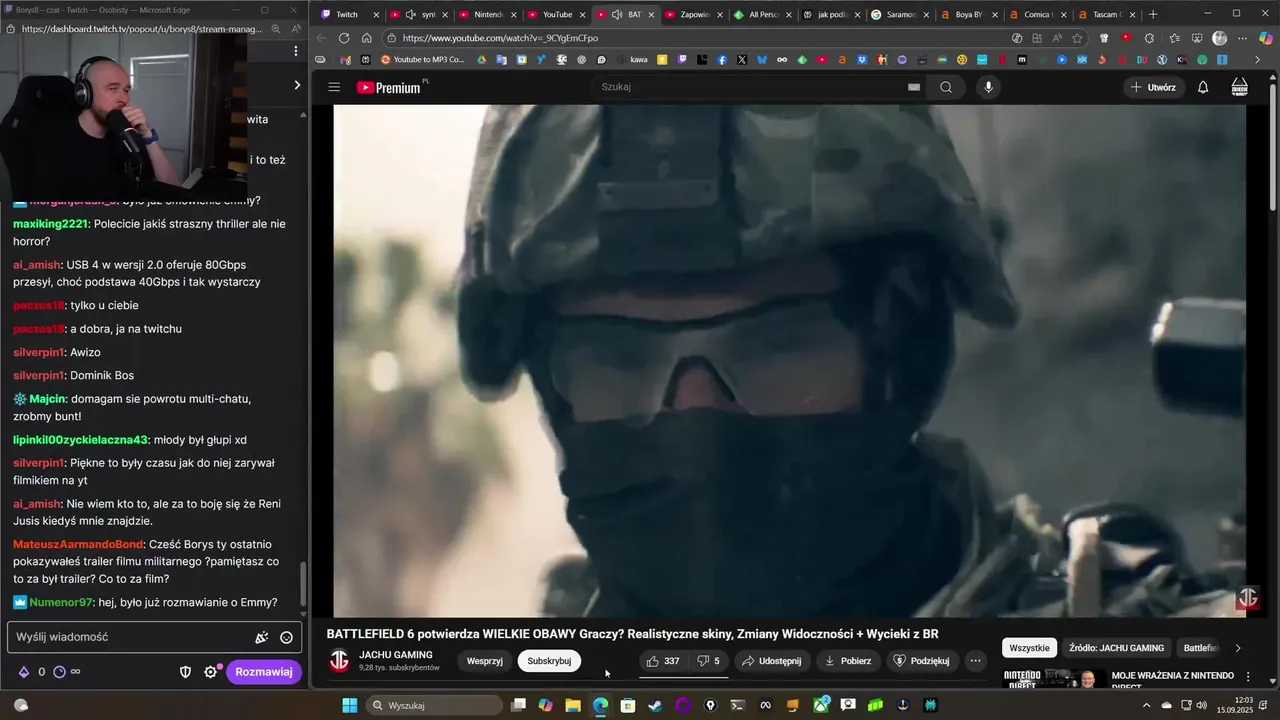Screen dimensions: 1280x720
Task: Open chatter MateuszAarmandoBond username
Action: point(78,545)
